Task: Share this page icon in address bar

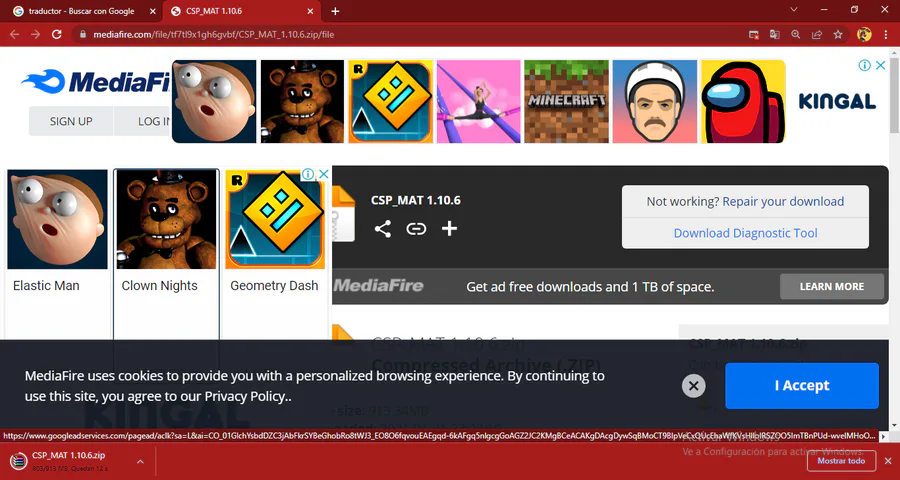Action: coord(816,34)
